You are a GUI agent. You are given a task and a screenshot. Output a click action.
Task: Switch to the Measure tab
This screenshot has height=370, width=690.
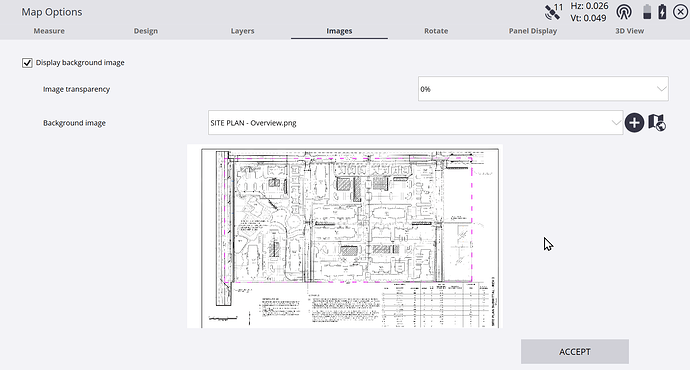coord(49,31)
